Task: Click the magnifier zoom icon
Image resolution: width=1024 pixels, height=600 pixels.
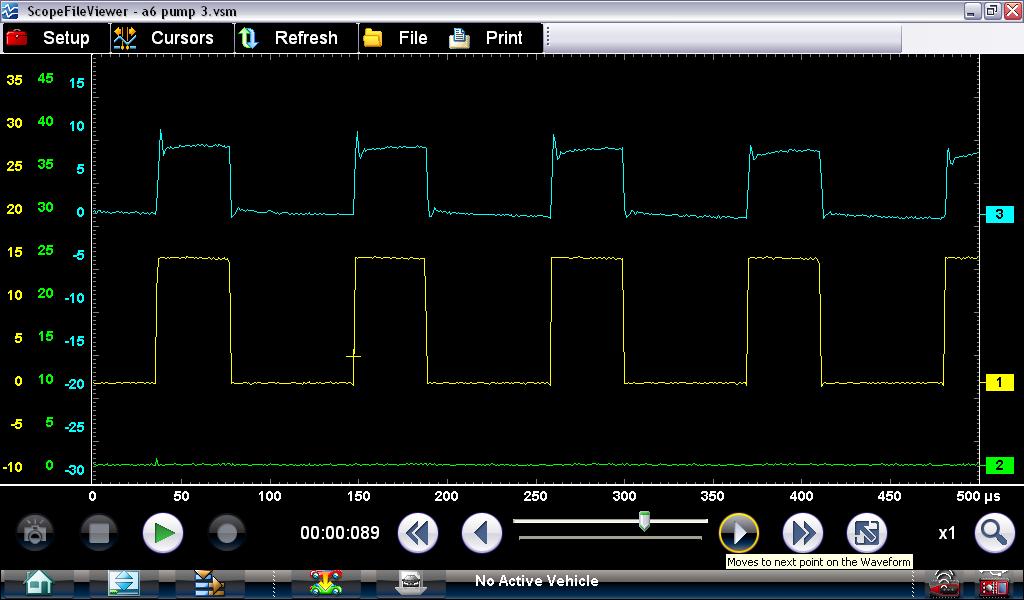Action: pos(994,533)
